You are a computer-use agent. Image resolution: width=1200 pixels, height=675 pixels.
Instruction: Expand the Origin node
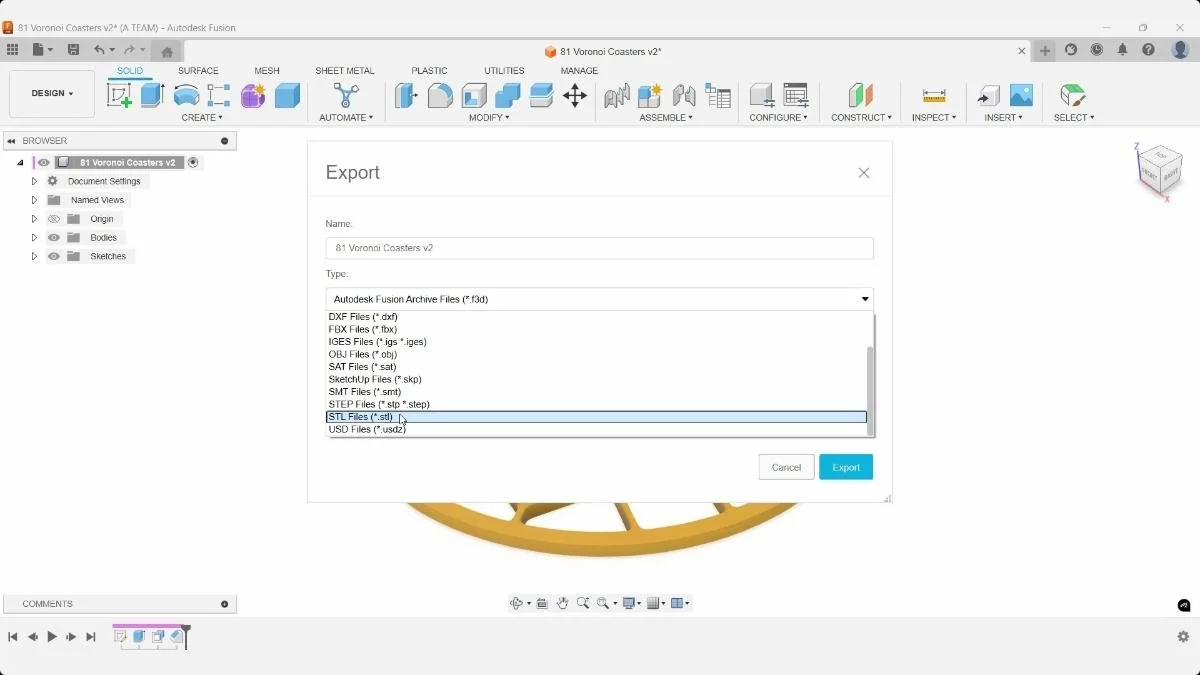34,219
